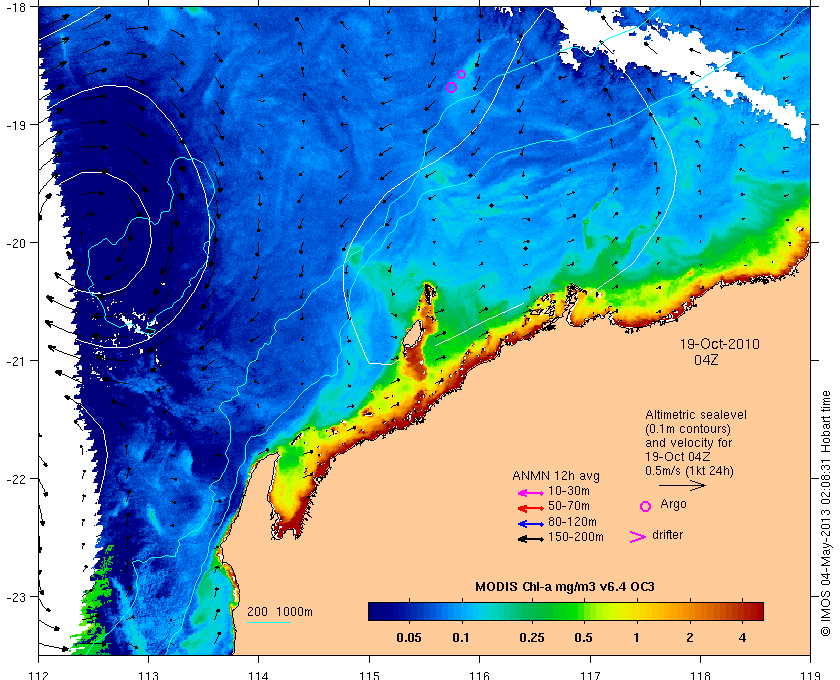Click the '10-30m' depth label
The height and width of the screenshot is (680, 840).
[x=569, y=491]
